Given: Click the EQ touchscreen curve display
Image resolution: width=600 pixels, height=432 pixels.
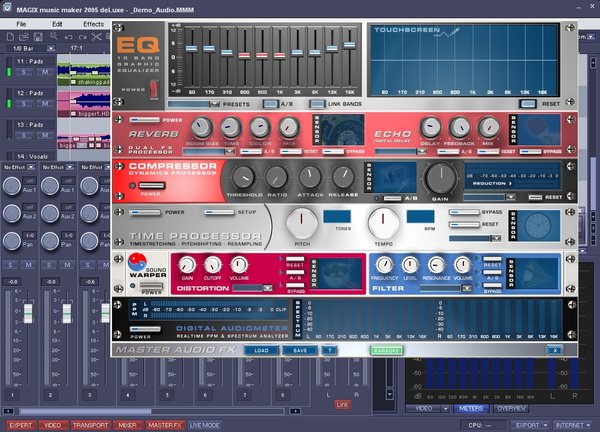Looking at the screenshot, I should point(463,60).
